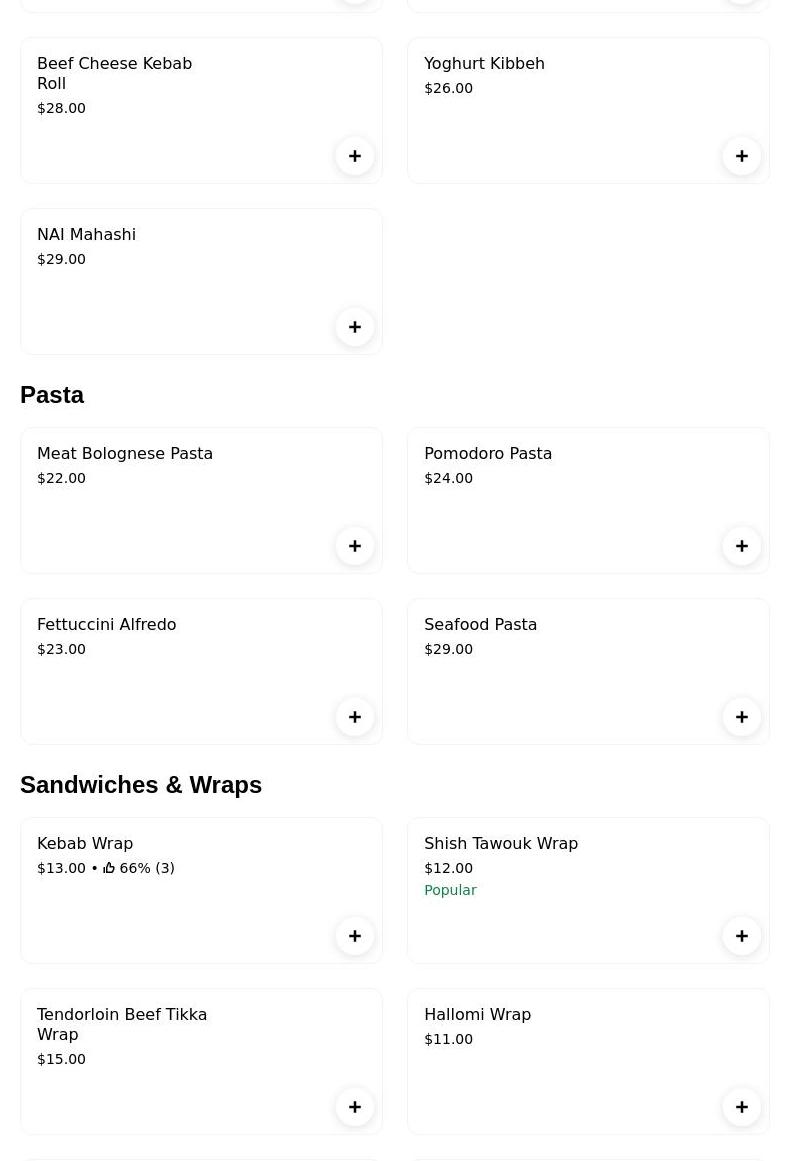
Task: Add Yoghurt Kibbeh to order
Action: (x=742, y=156)
